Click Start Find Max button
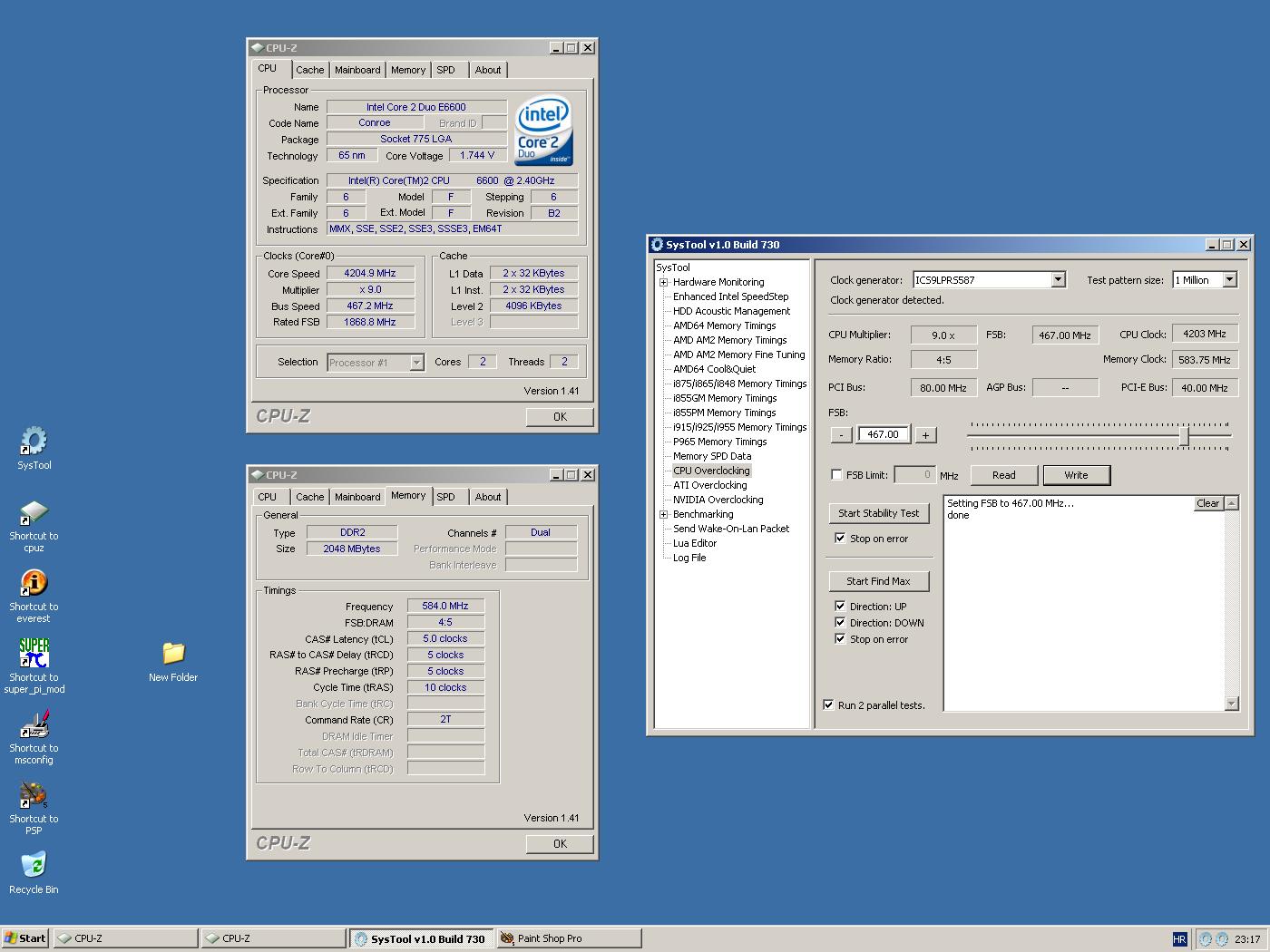 pos(878,581)
